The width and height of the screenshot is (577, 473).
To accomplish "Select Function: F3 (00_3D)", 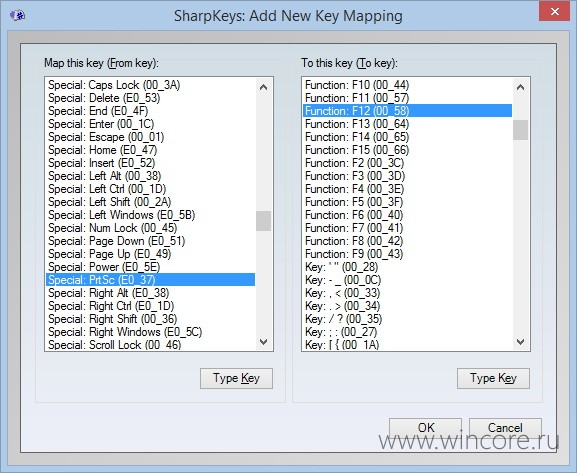I will (407, 176).
